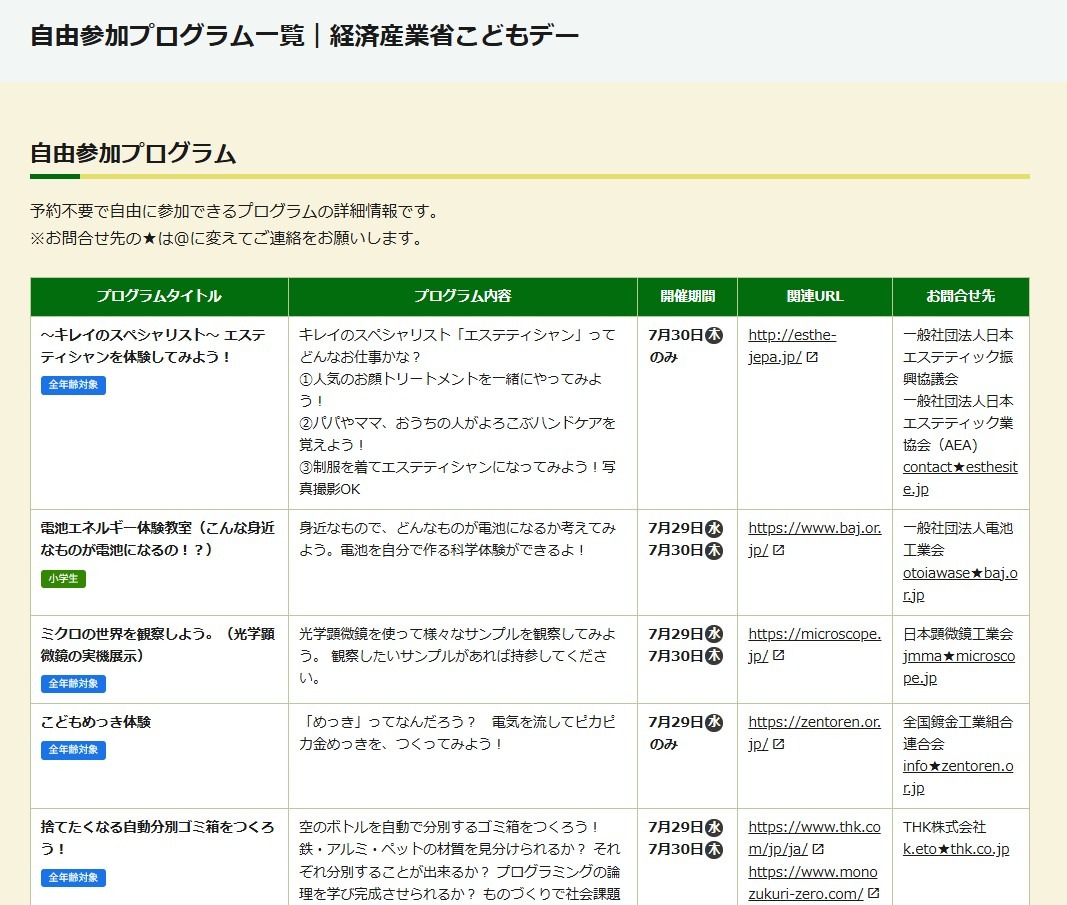The width and height of the screenshot is (1067, 905).
Task: Click k.eto★thk.co.jp email link
Action: click(955, 849)
